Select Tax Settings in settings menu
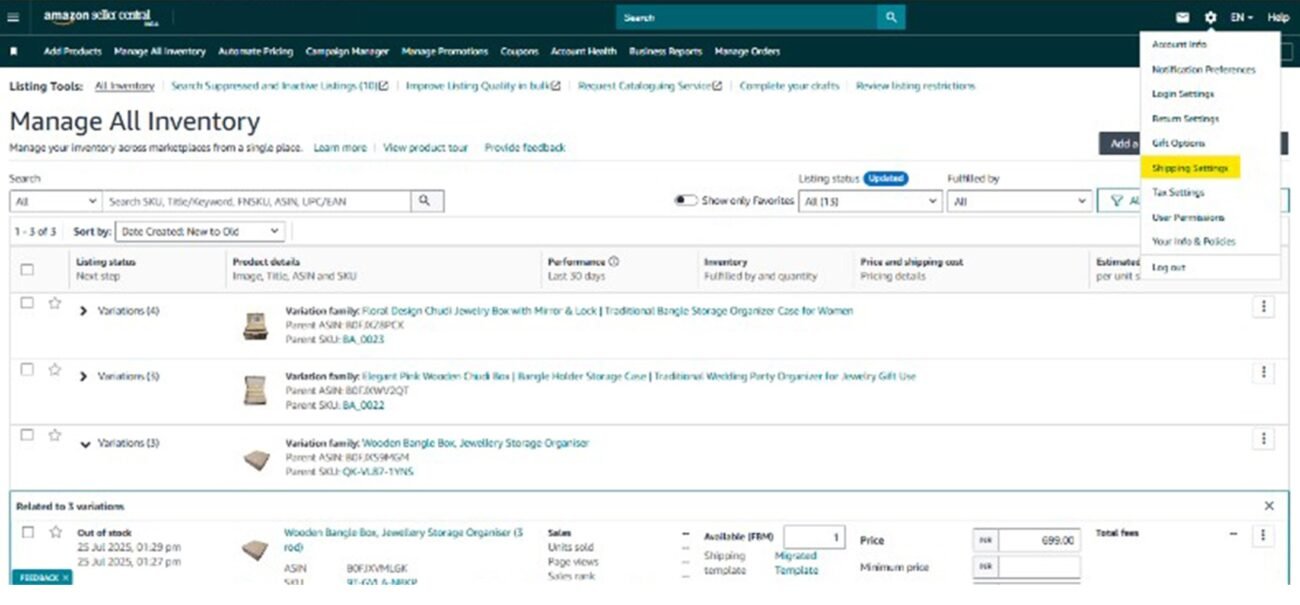Image resolution: width=1300 pixels, height=605 pixels. [1178, 192]
